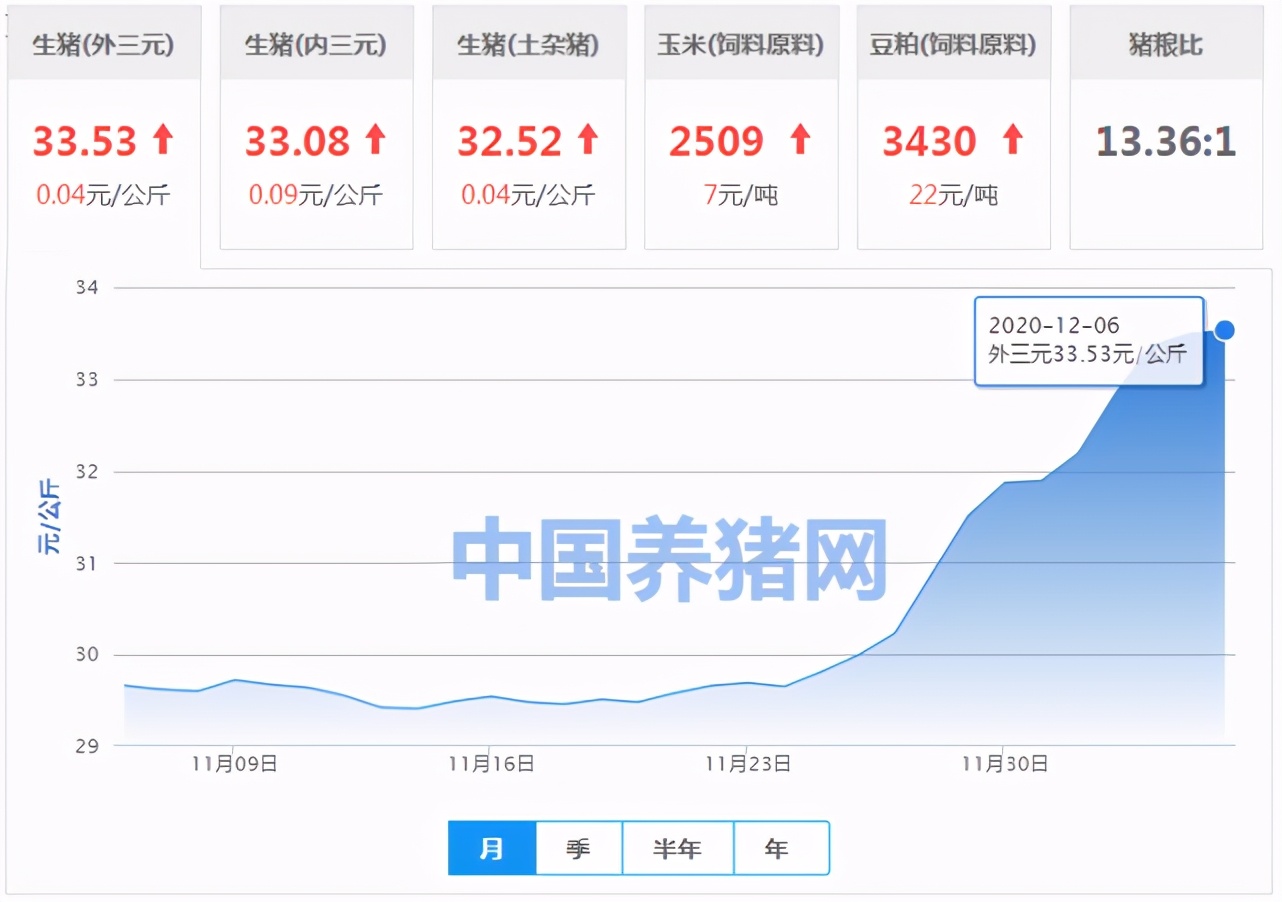Click the 元/公斤 y-axis title

49,517
